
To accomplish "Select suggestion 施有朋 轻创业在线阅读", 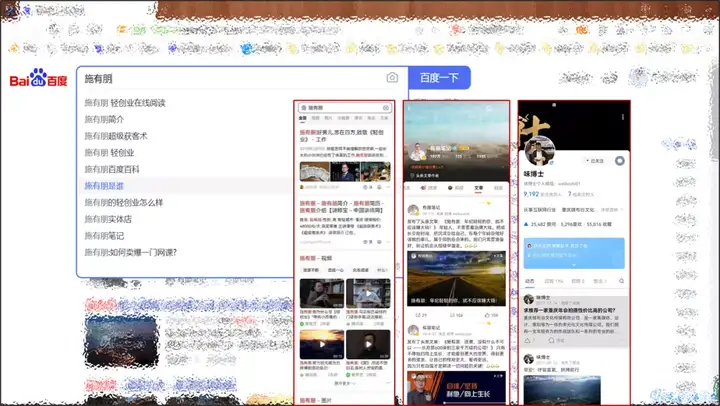I will 125,103.
